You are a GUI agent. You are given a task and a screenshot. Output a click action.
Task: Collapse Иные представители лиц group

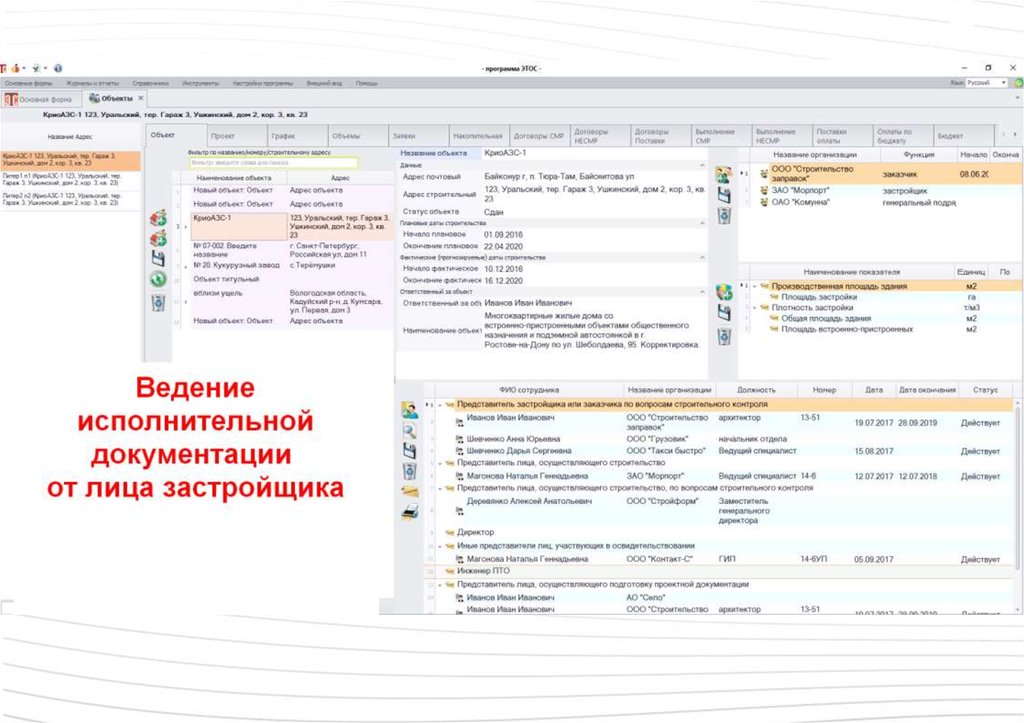(x=440, y=546)
